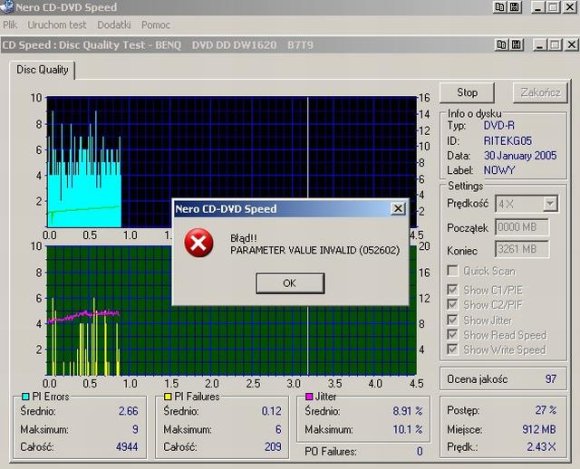Open the Uruchom test menu

click(57, 25)
